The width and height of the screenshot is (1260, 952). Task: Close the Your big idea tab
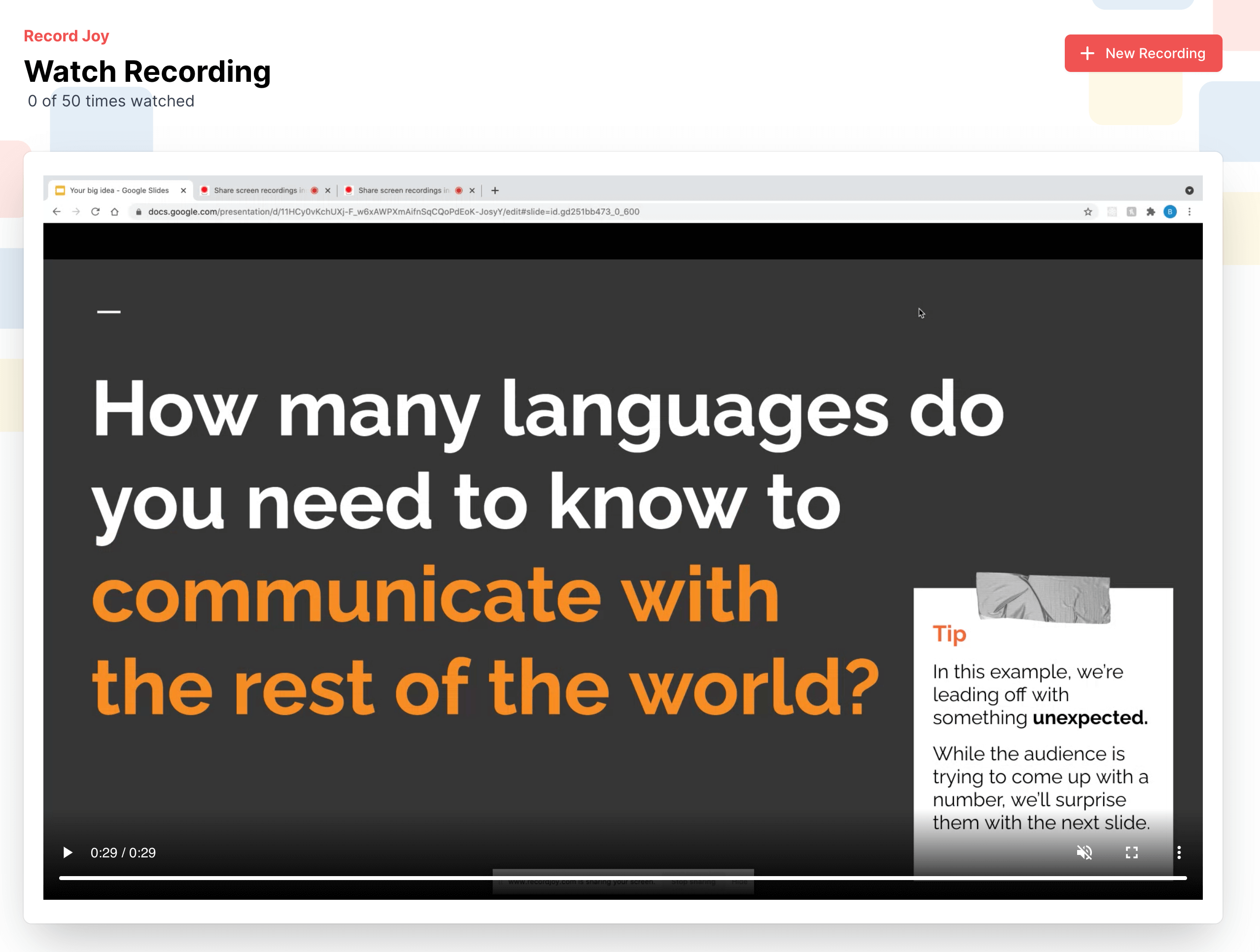pos(183,191)
